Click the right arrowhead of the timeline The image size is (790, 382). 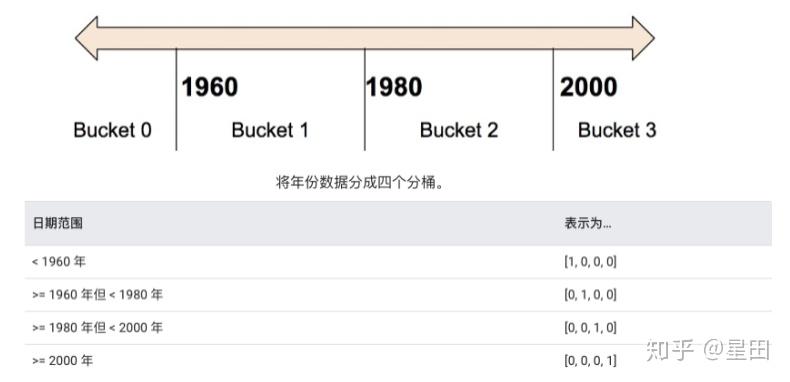click(643, 38)
